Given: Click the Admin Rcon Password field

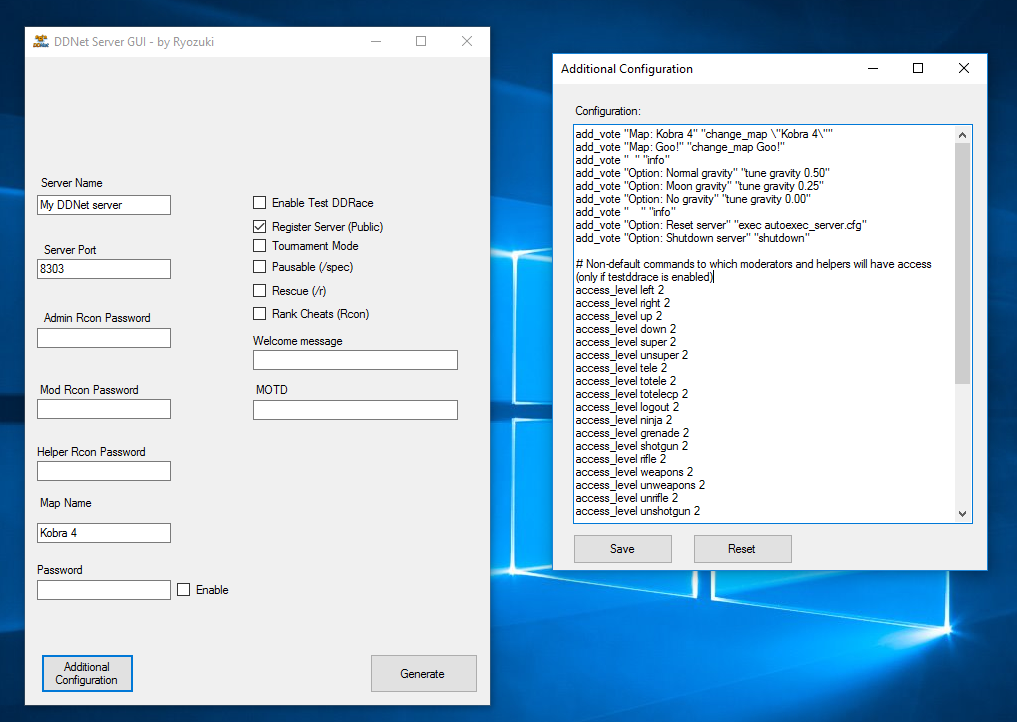Looking at the screenshot, I should click(104, 338).
